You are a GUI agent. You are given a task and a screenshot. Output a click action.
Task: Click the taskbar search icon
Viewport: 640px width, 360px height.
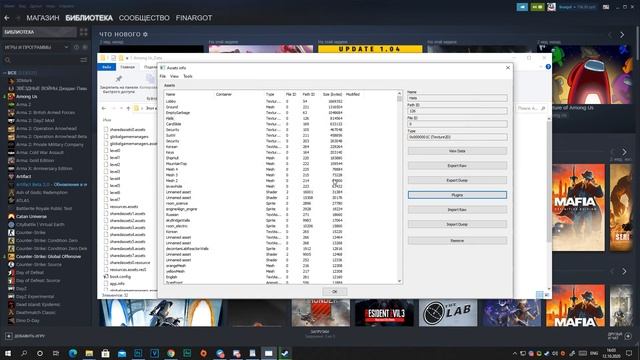[24, 353]
